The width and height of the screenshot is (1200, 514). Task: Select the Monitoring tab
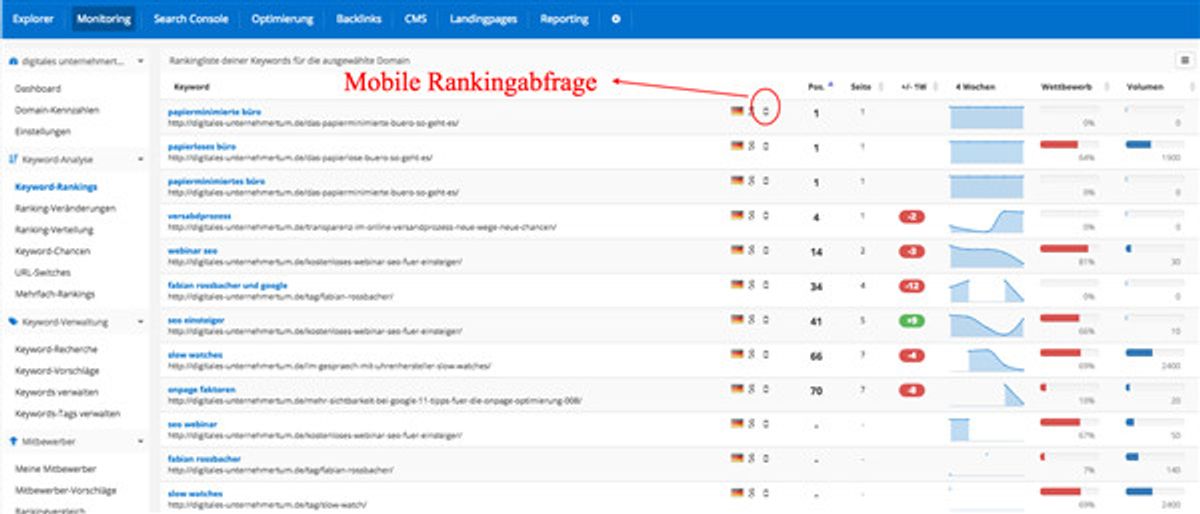pos(103,19)
